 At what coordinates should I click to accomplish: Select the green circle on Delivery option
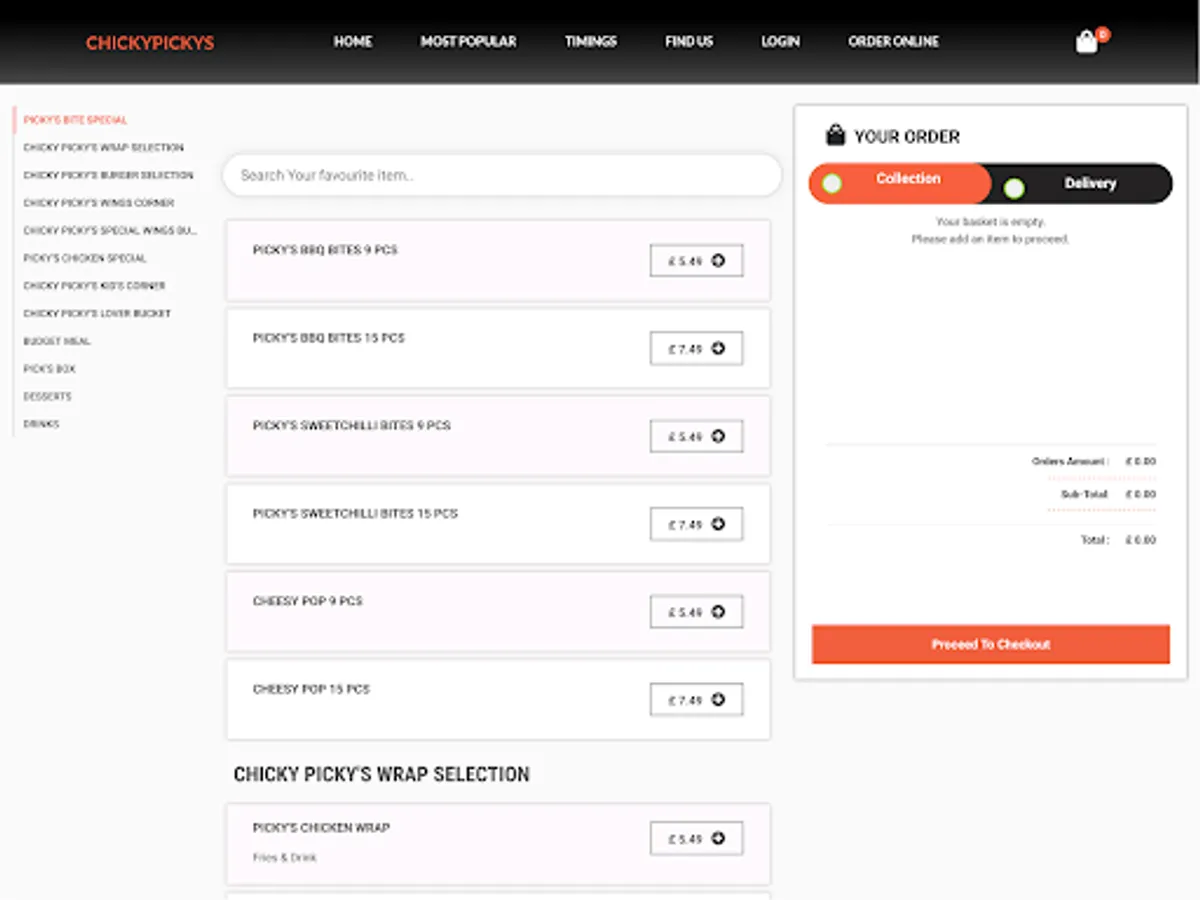pyautogui.click(x=1014, y=183)
